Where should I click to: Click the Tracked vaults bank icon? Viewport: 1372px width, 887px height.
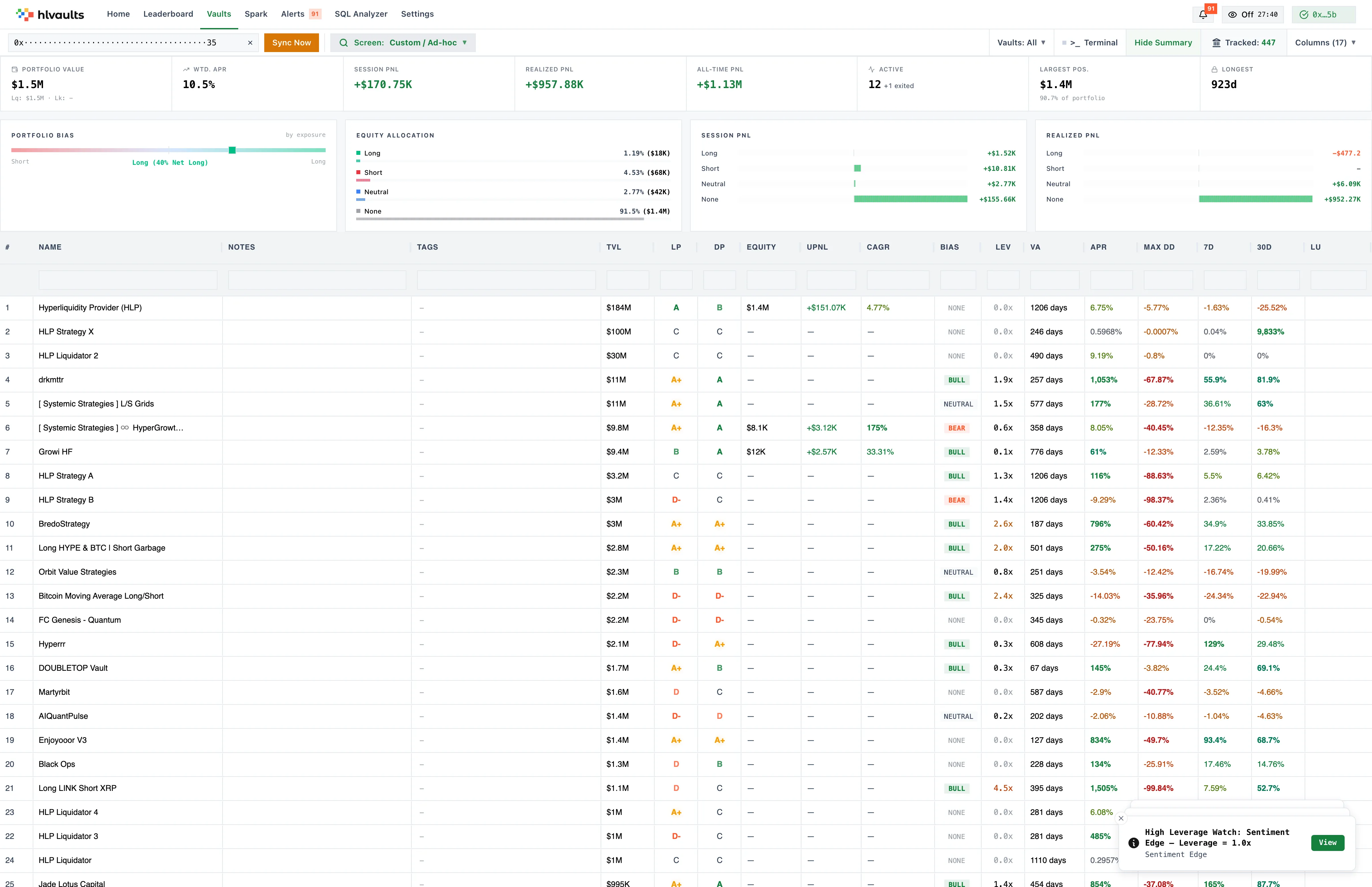pyautogui.click(x=1217, y=43)
